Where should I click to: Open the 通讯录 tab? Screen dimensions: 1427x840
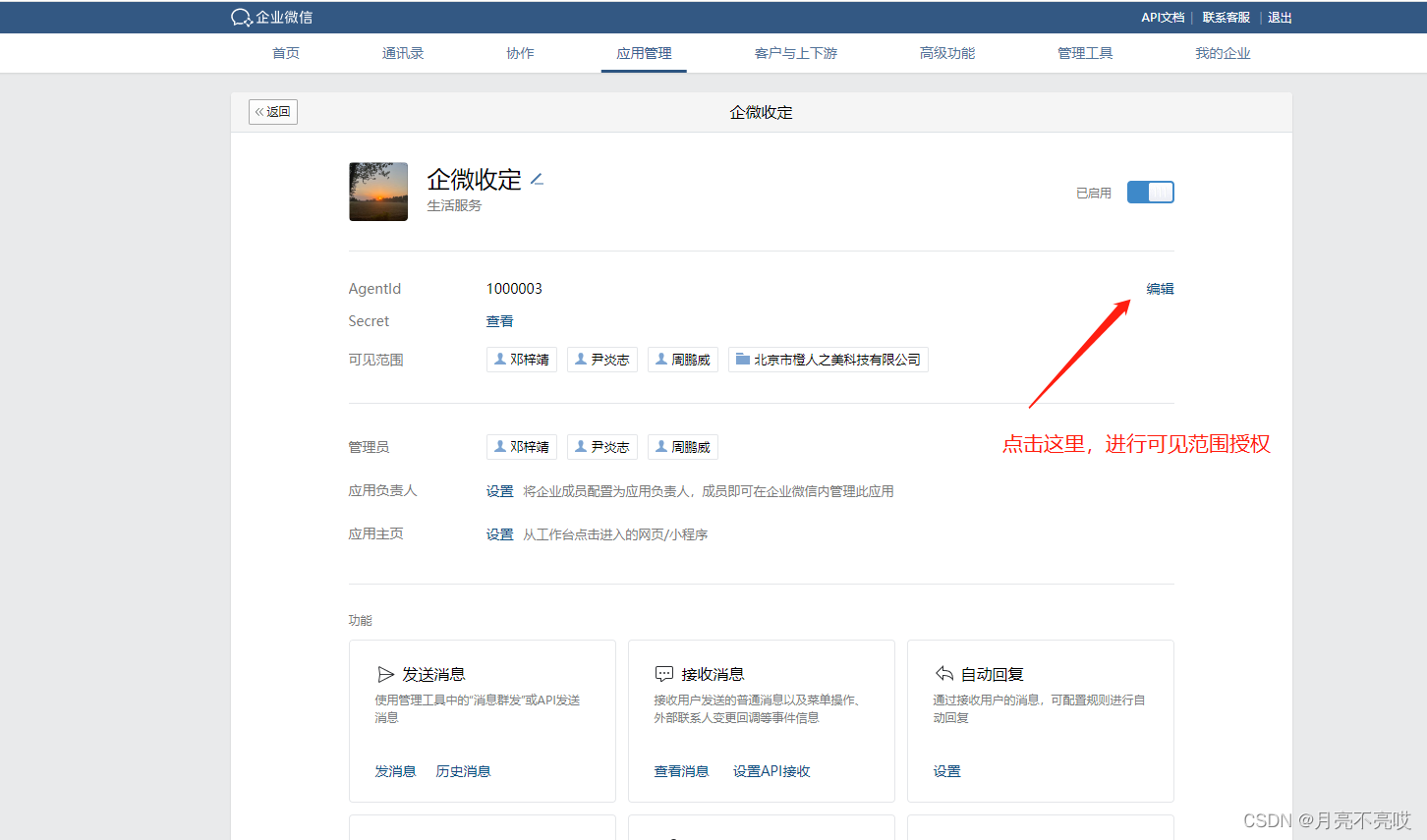[403, 53]
